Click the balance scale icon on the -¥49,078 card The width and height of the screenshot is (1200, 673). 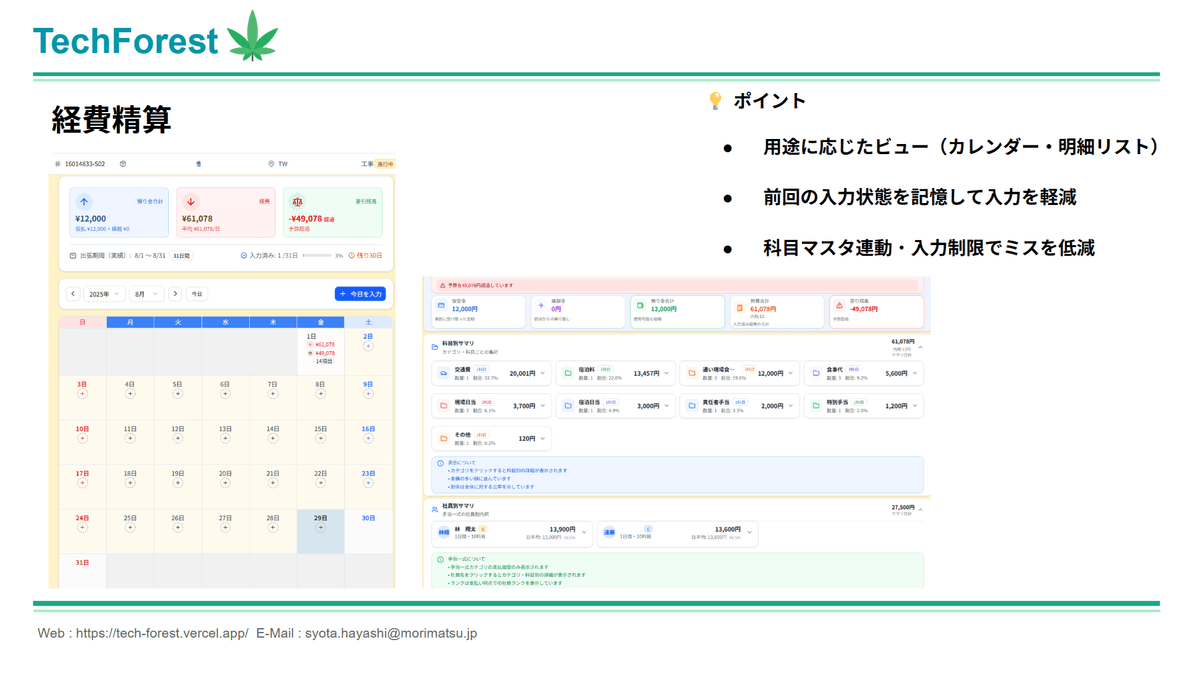(x=297, y=202)
